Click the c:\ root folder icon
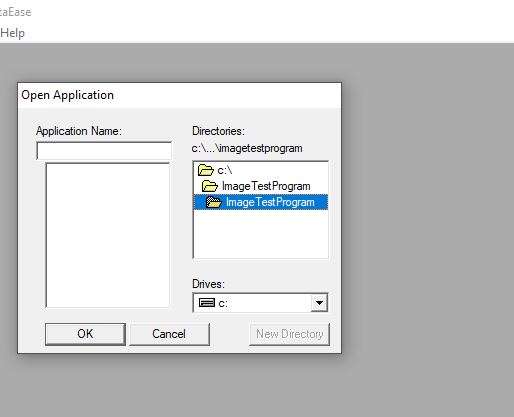The image size is (514, 417). tap(205, 170)
